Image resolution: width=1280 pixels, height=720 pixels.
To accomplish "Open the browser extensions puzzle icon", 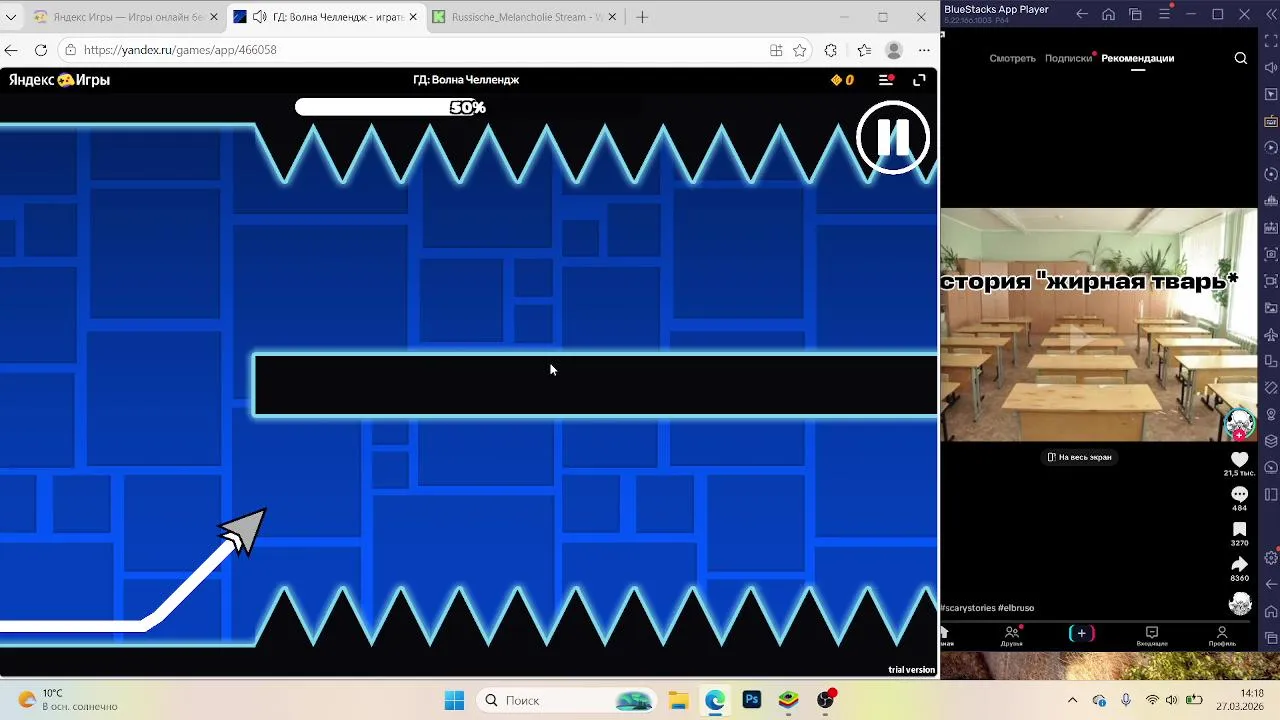I will [x=831, y=50].
